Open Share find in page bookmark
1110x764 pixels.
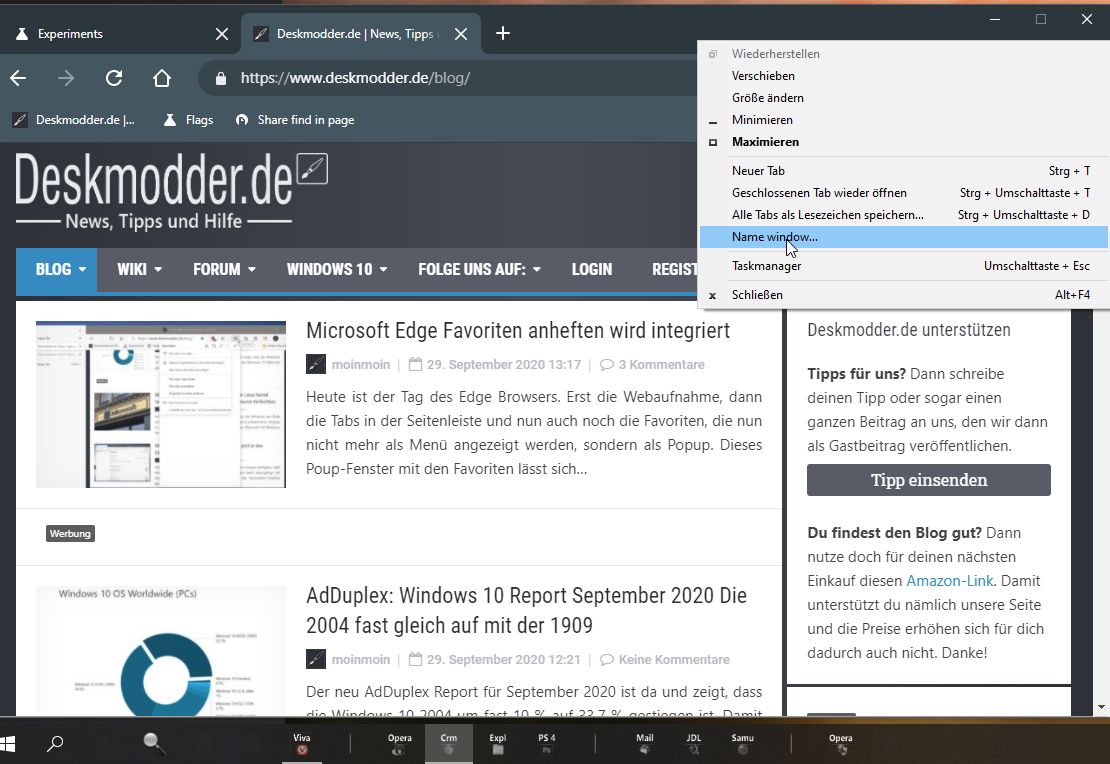pyautogui.click(x=294, y=120)
